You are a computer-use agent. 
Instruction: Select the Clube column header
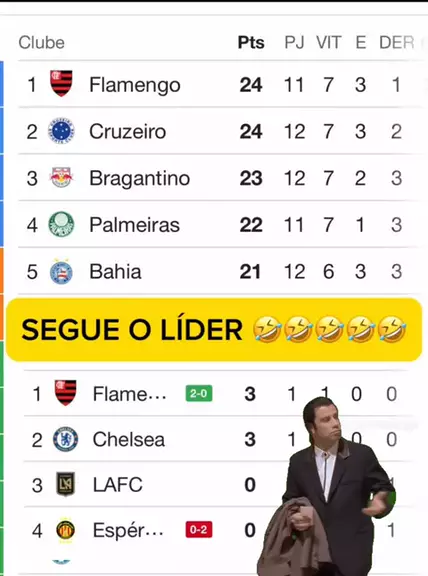(x=42, y=43)
